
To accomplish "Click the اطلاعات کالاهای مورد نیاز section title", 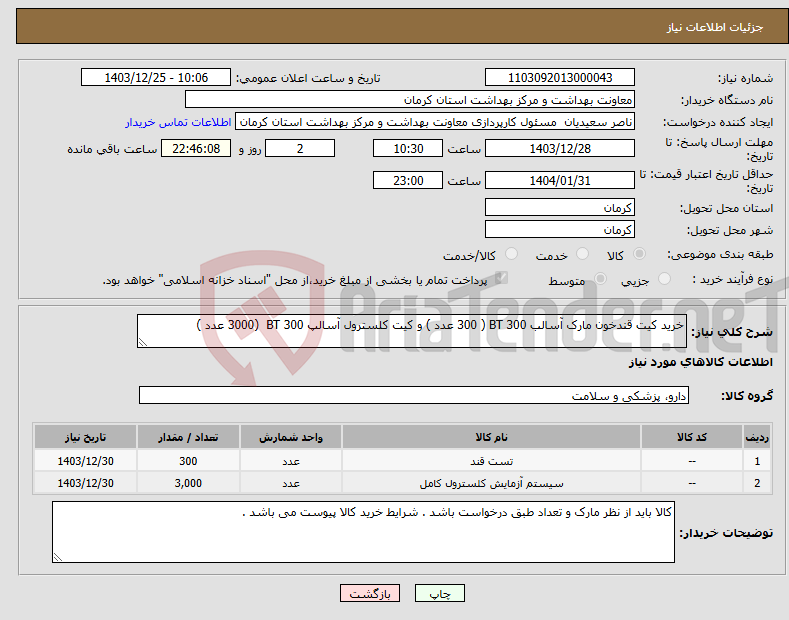I will pyautogui.click(x=700, y=362).
